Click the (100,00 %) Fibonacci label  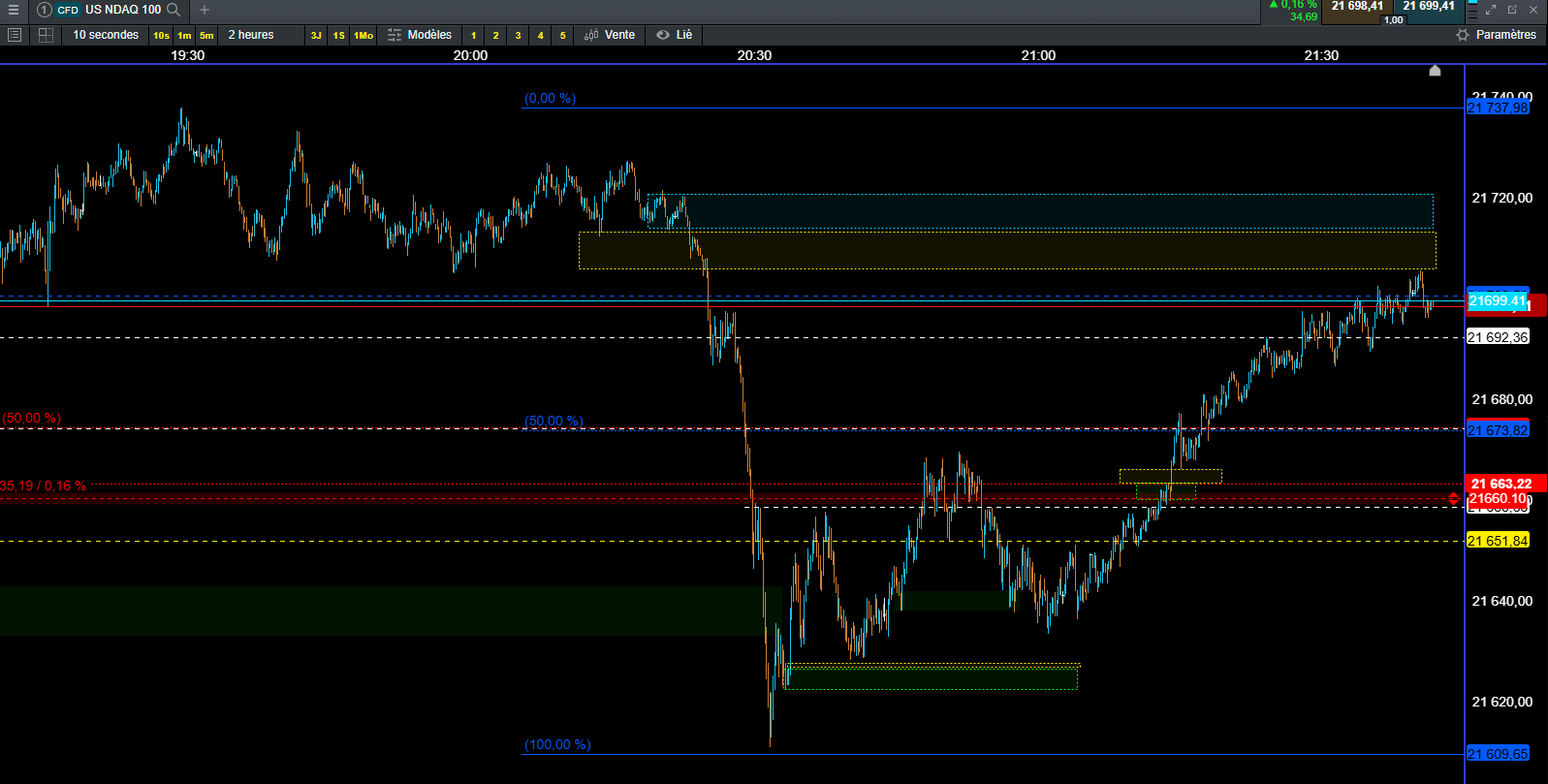[x=557, y=744]
